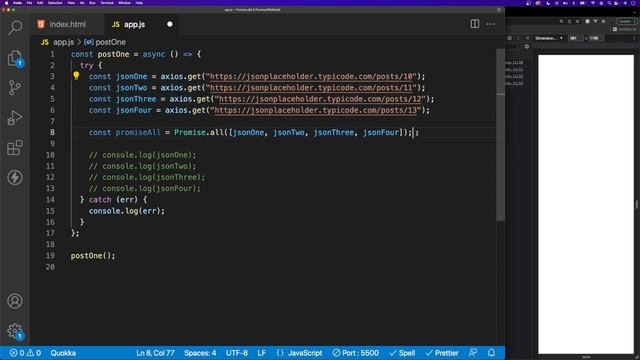Open the Source Control view
Viewport: 640px width, 360px height.
tap(15, 88)
